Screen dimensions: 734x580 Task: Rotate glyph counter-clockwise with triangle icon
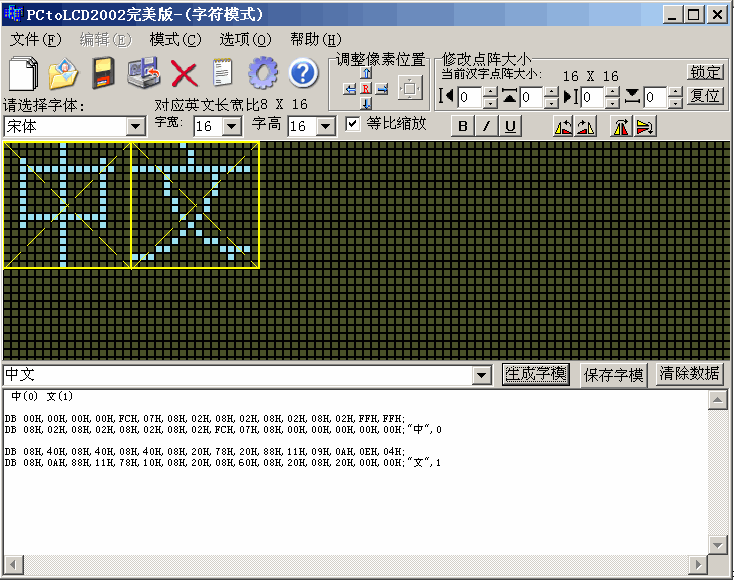coord(563,126)
